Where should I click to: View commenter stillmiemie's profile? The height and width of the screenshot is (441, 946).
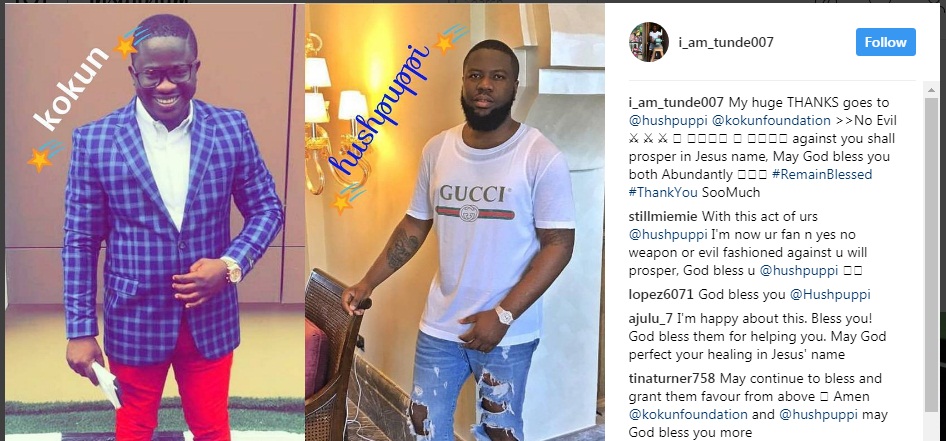663,216
